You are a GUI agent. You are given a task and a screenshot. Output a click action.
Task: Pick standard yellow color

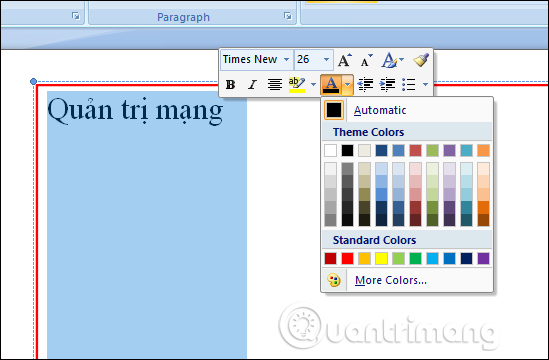pyautogui.click(x=381, y=258)
